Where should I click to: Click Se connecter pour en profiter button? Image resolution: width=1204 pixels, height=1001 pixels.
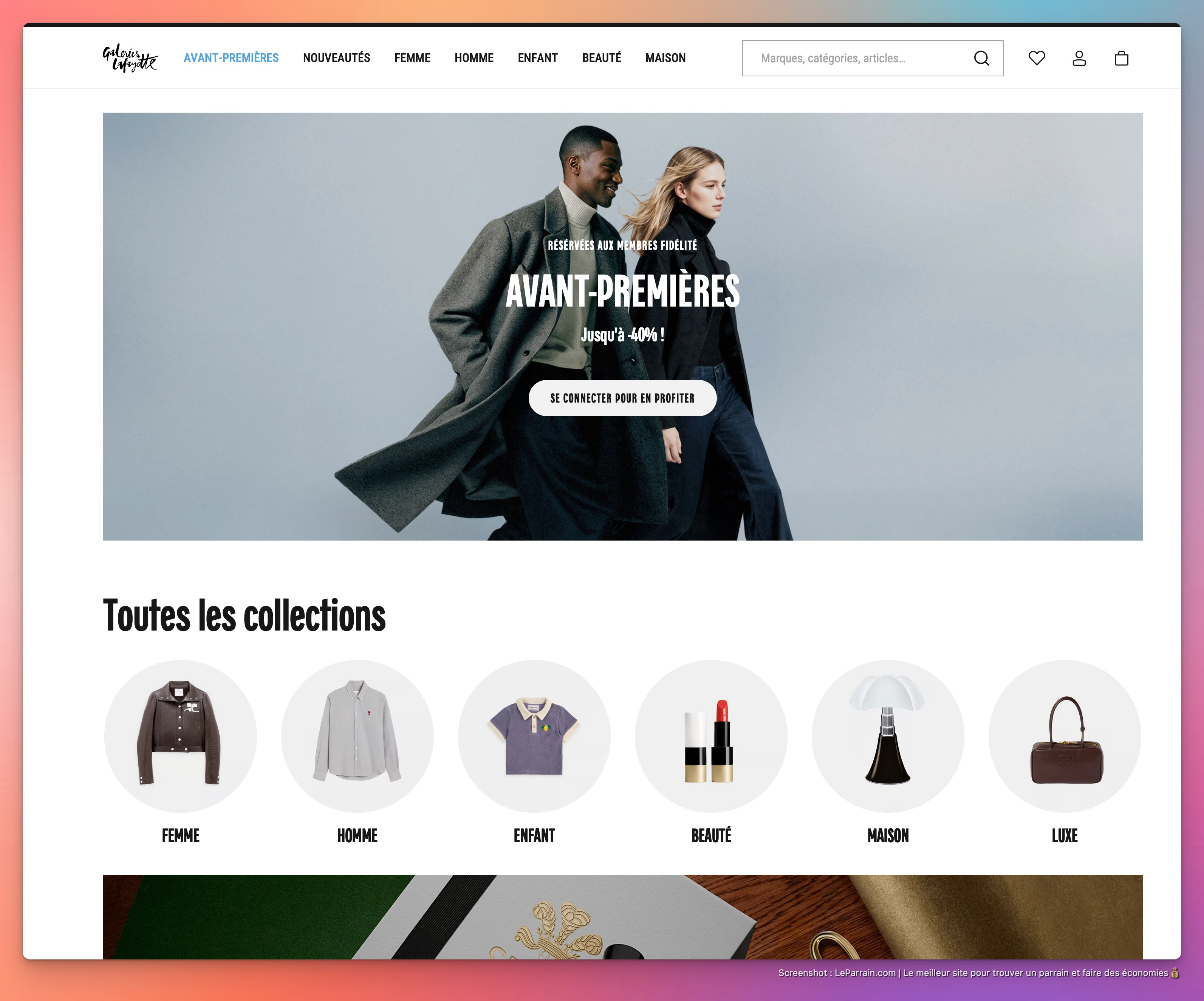[622, 398]
